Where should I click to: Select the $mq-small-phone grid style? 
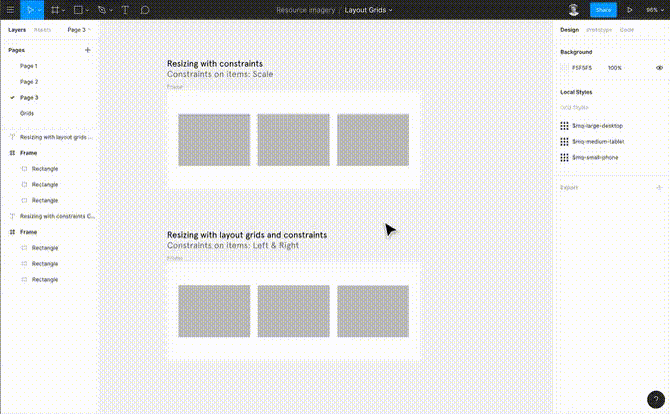595,157
